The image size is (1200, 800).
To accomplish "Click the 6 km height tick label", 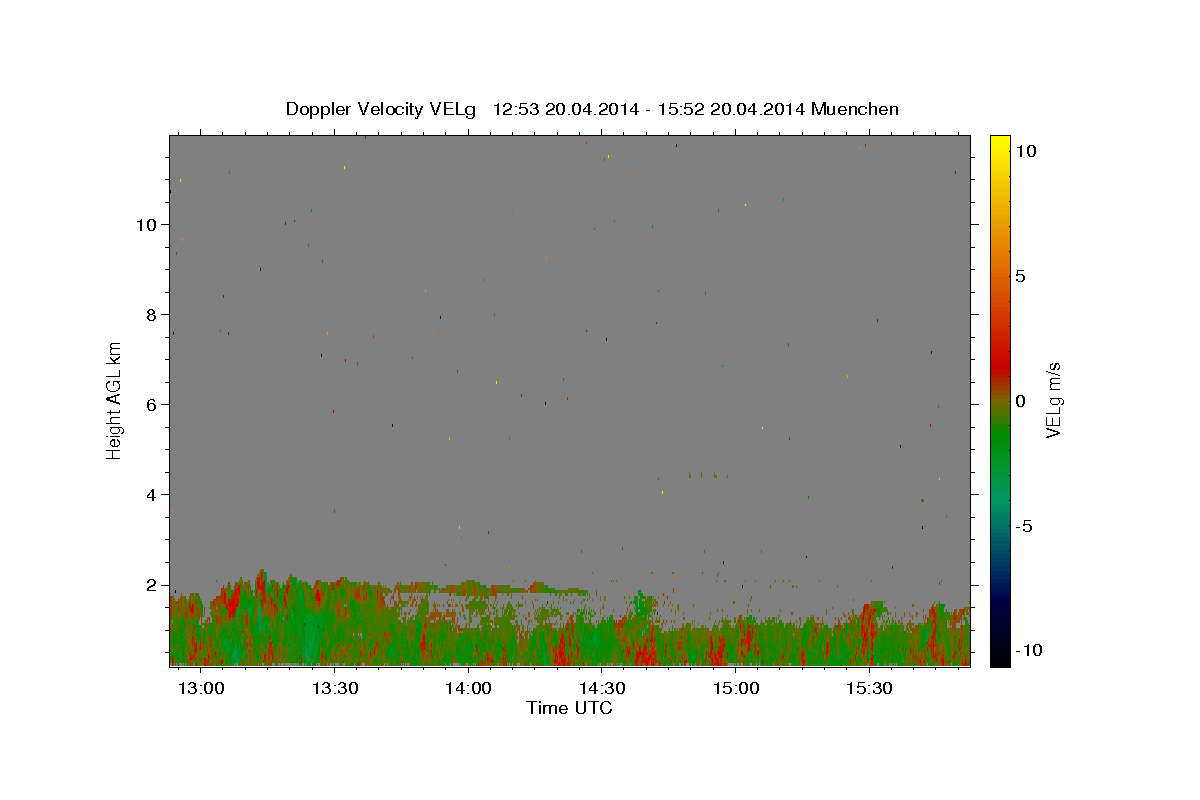I will click(150, 404).
